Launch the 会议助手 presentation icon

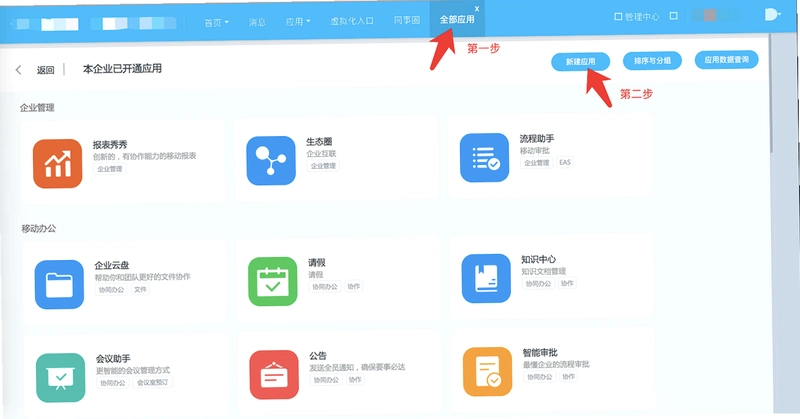(x=61, y=378)
